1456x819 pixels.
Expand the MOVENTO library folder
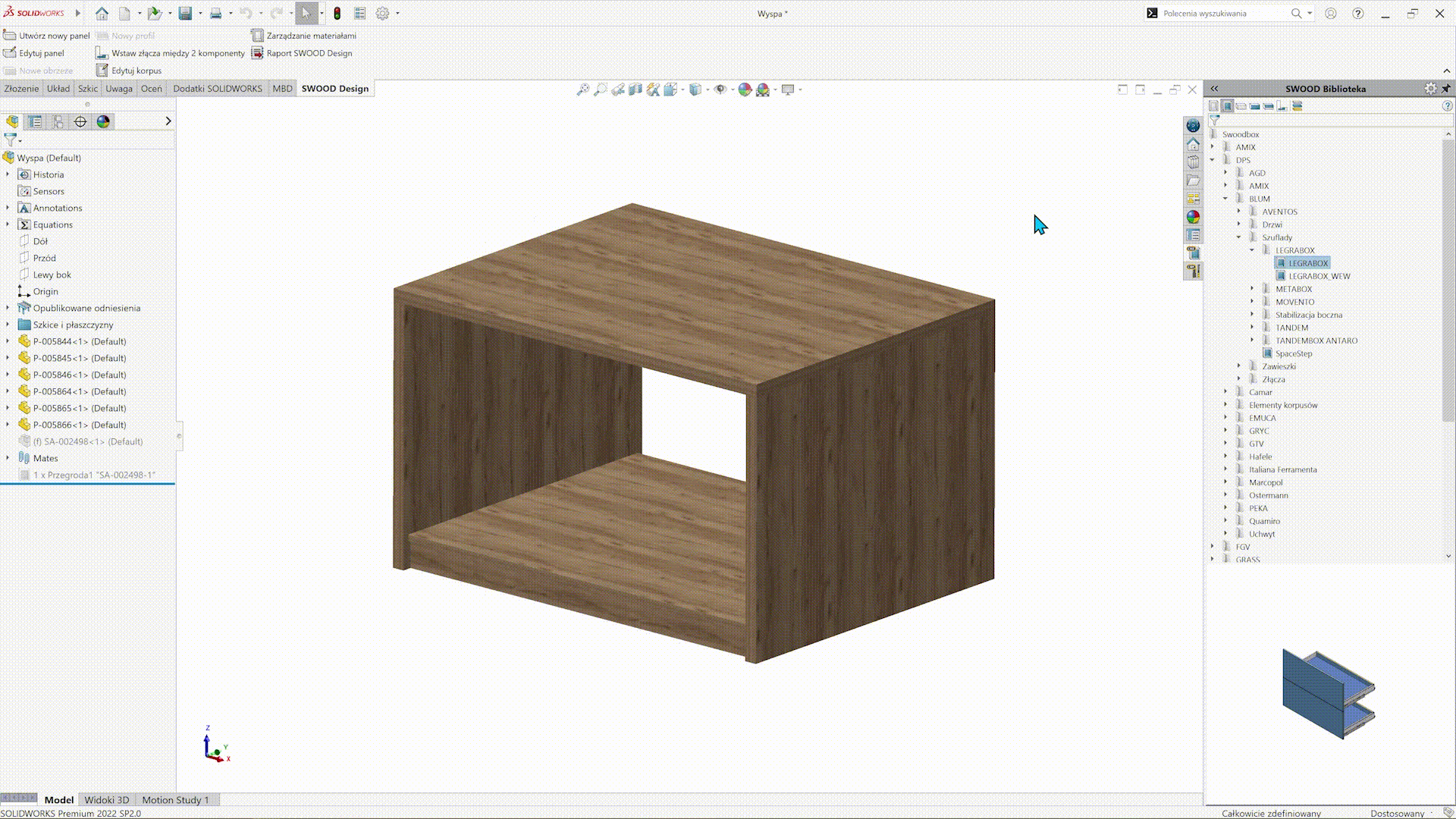[x=1251, y=301]
